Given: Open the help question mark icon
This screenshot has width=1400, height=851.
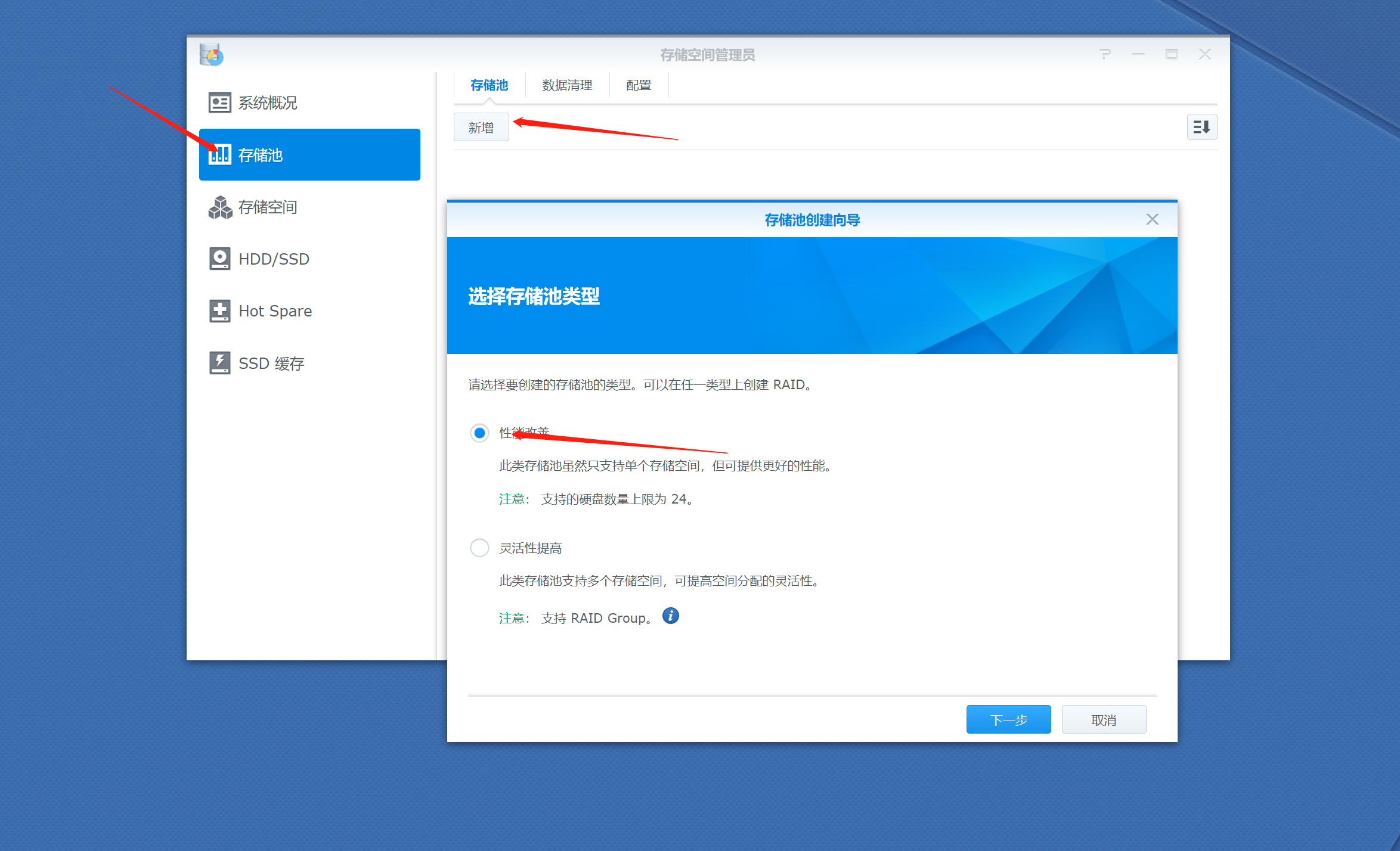Looking at the screenshot, I should 1105,54.
